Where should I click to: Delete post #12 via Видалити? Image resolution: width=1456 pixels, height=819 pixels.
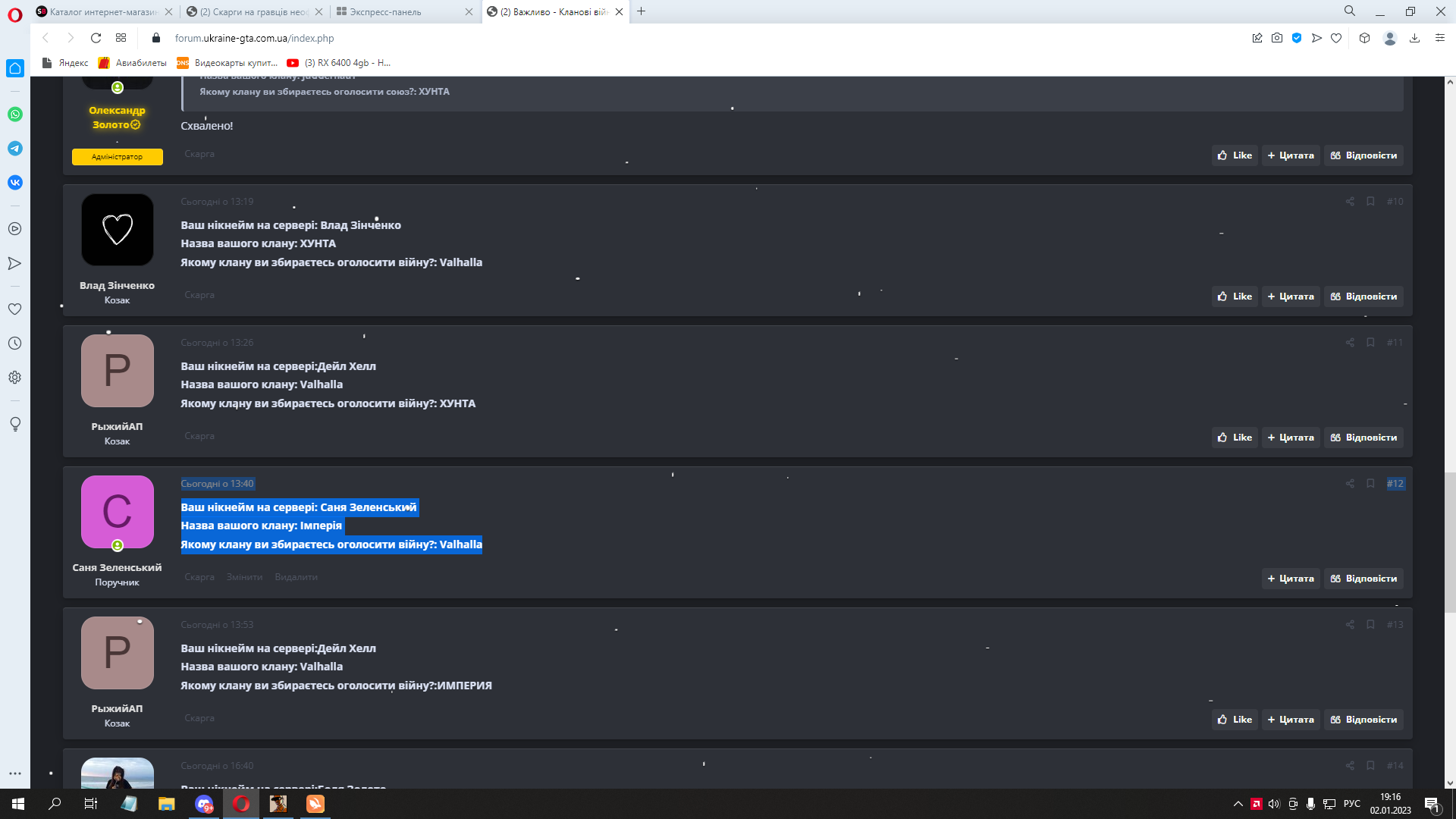click(x=296, y=577)
